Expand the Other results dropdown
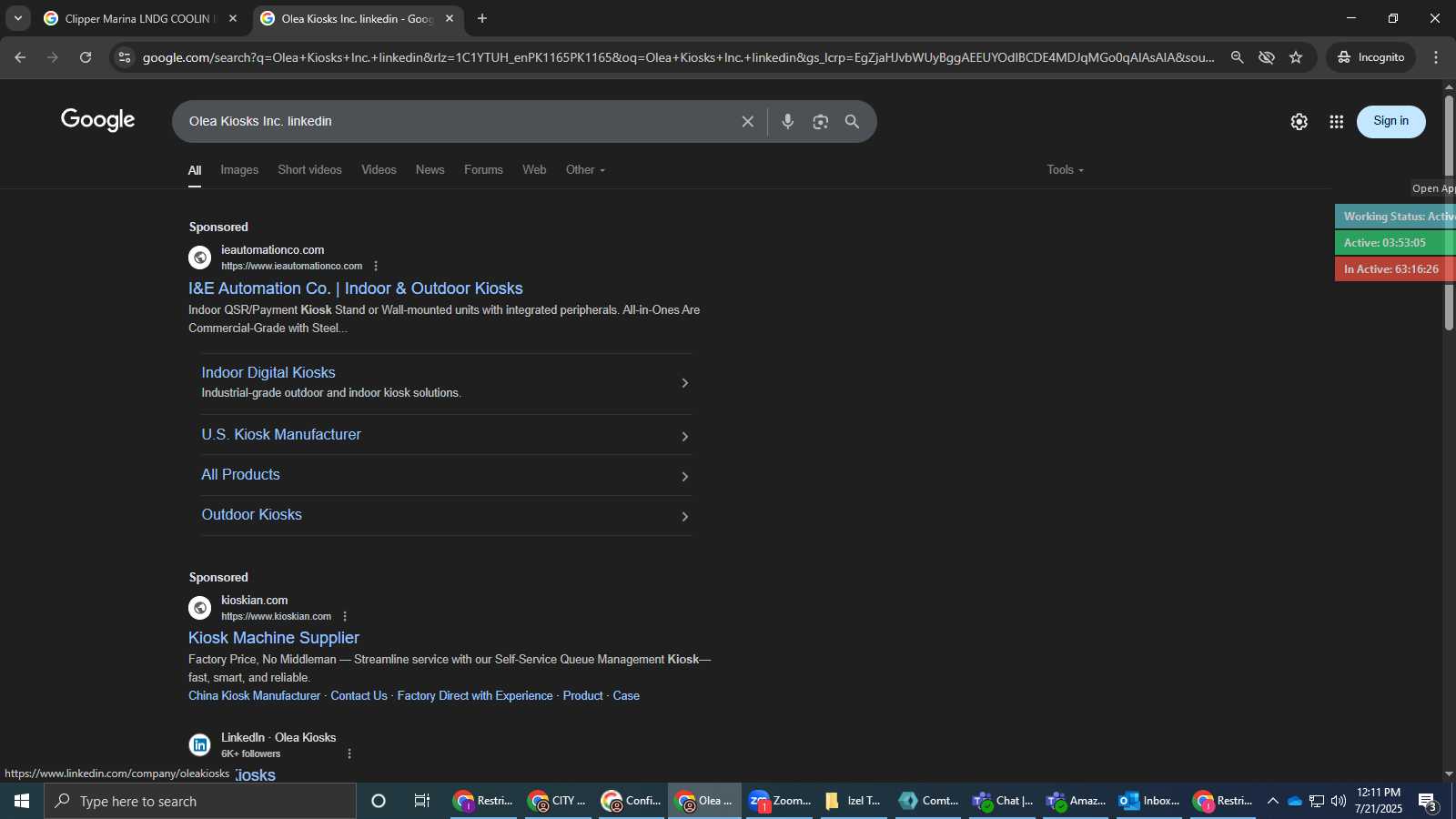This screenshot has height=819, width=1456. click(585, 170)
